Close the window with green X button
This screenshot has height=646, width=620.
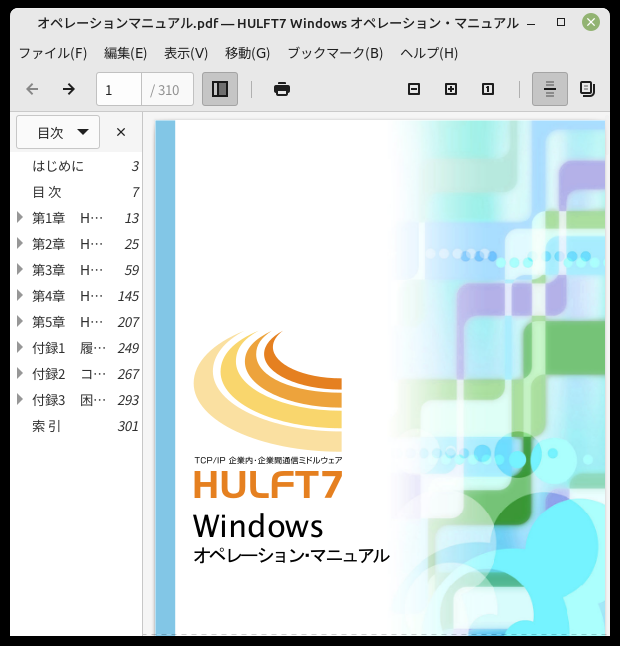tap(591, 22)
